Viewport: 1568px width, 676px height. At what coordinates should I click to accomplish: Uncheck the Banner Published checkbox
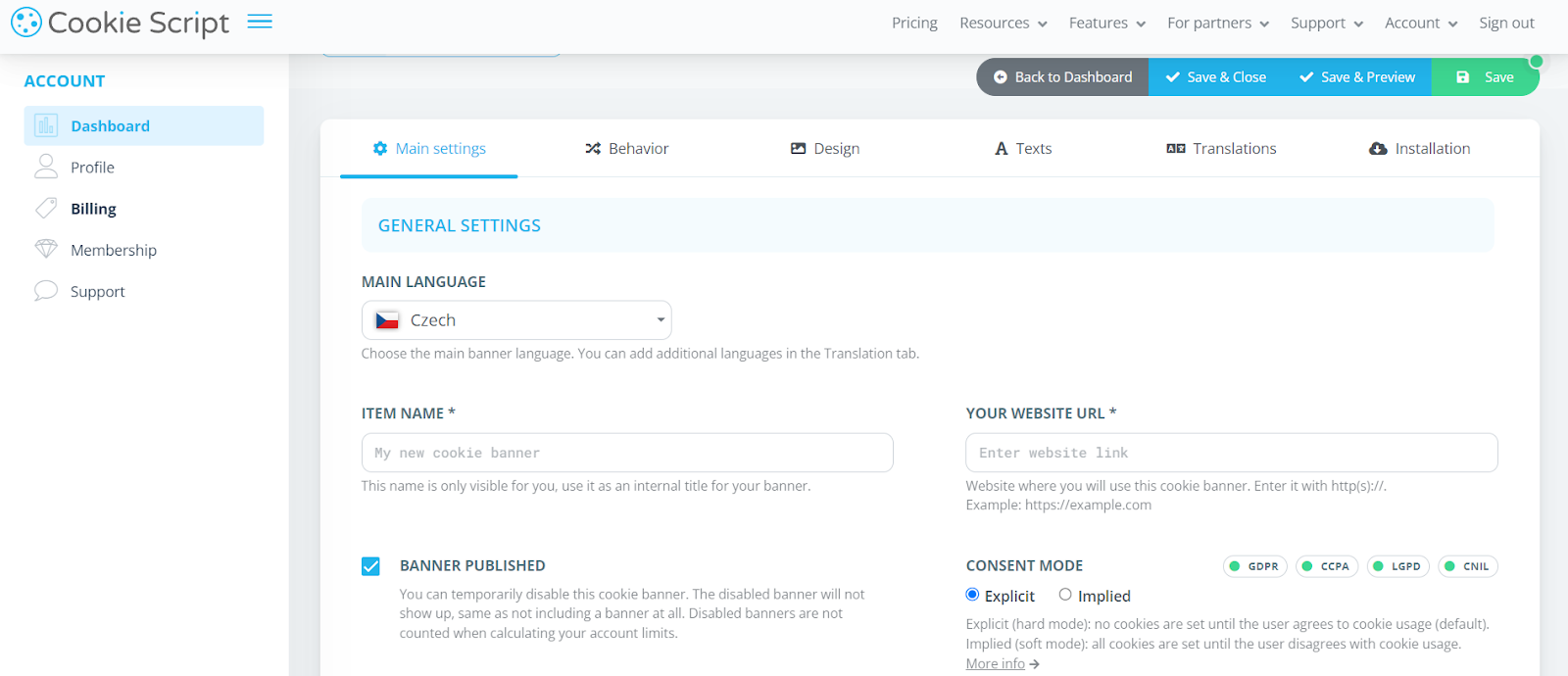click(370, 566)
